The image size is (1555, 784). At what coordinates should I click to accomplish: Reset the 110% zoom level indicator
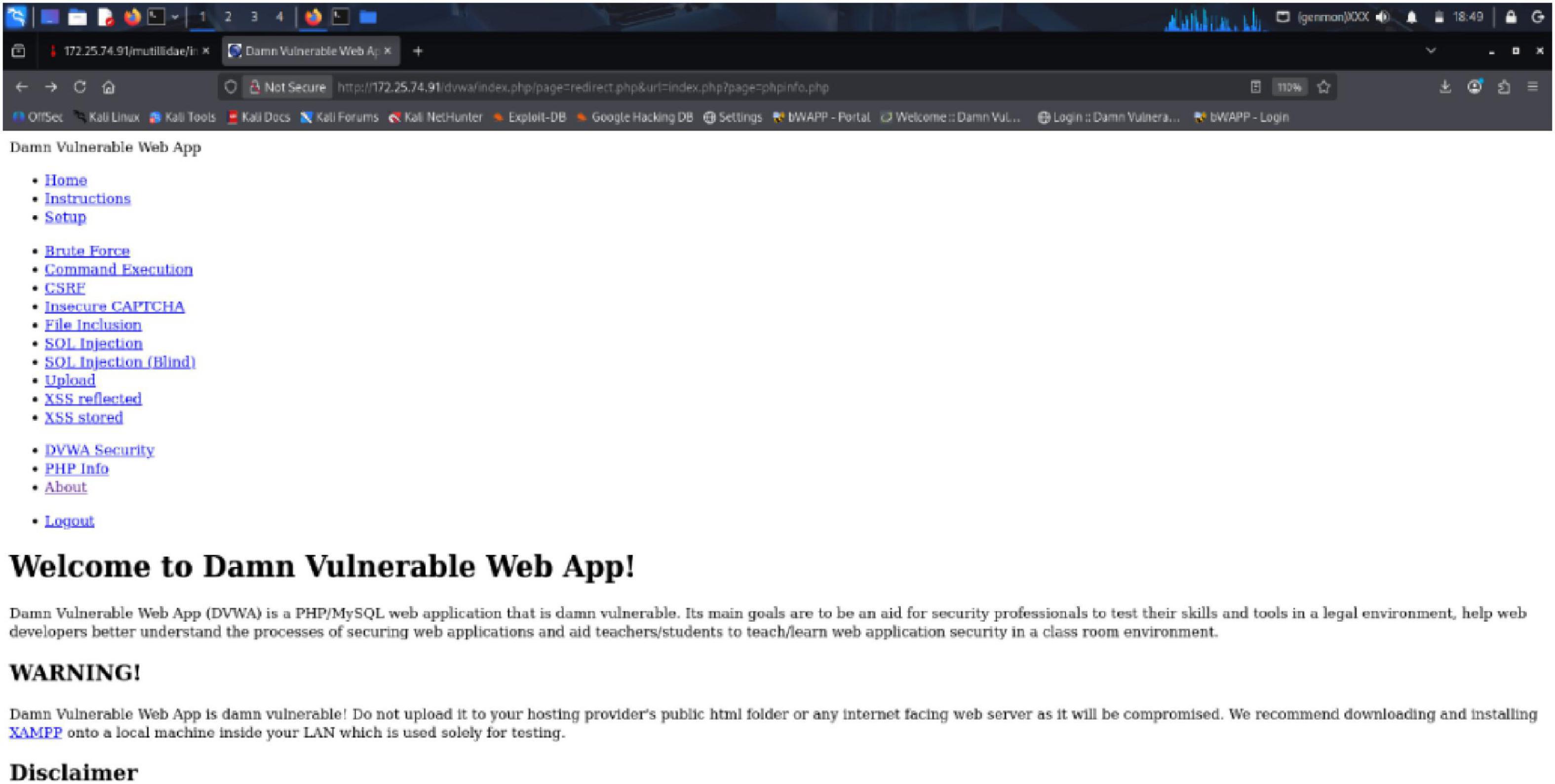click(x=1289, y=87)
